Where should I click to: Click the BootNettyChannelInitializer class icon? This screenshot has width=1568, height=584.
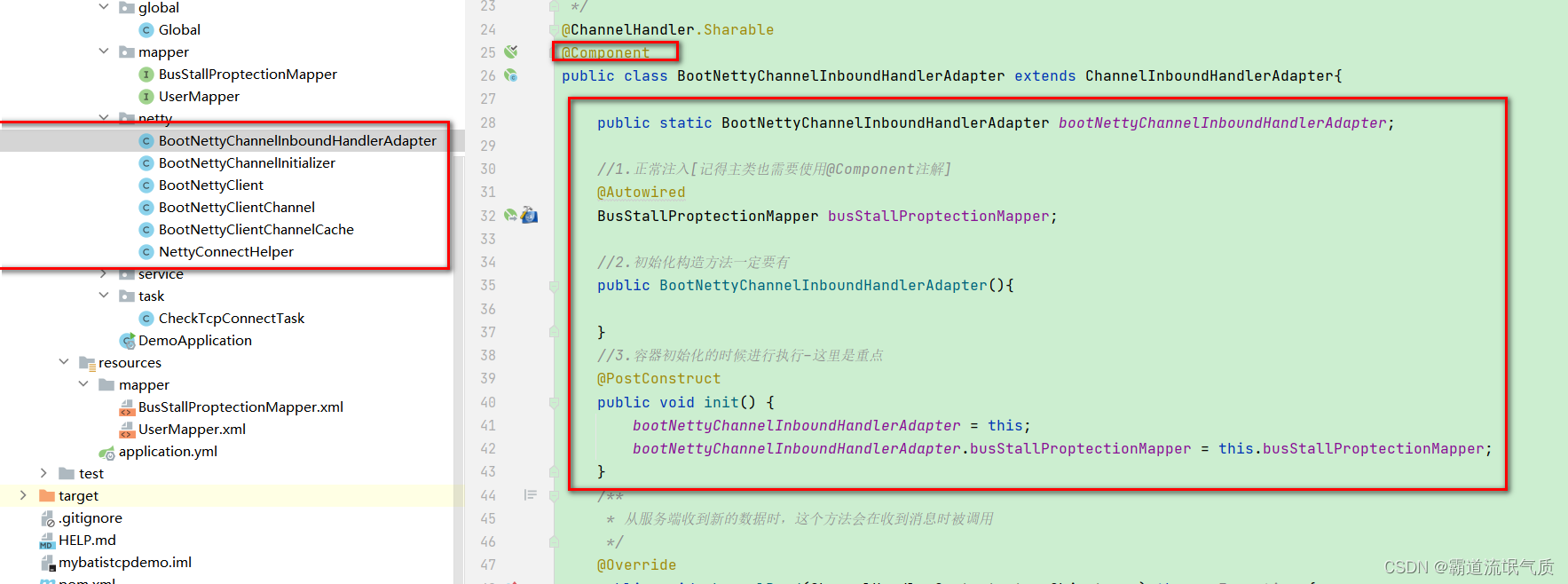(146, 163)
